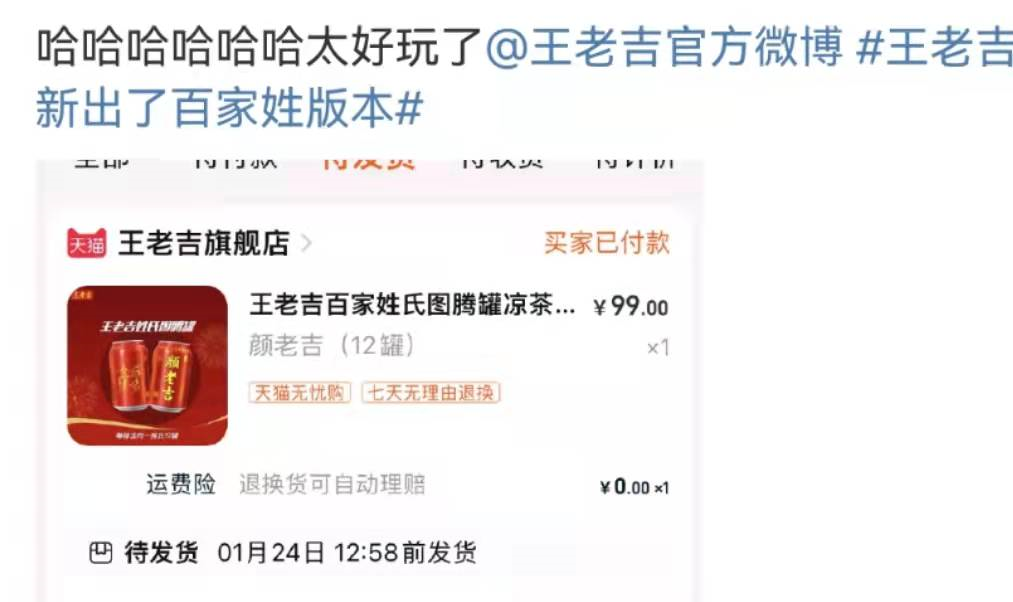
Task: Click the 颜老吉（12罐）variant text
Action: (x=332, y=346)
